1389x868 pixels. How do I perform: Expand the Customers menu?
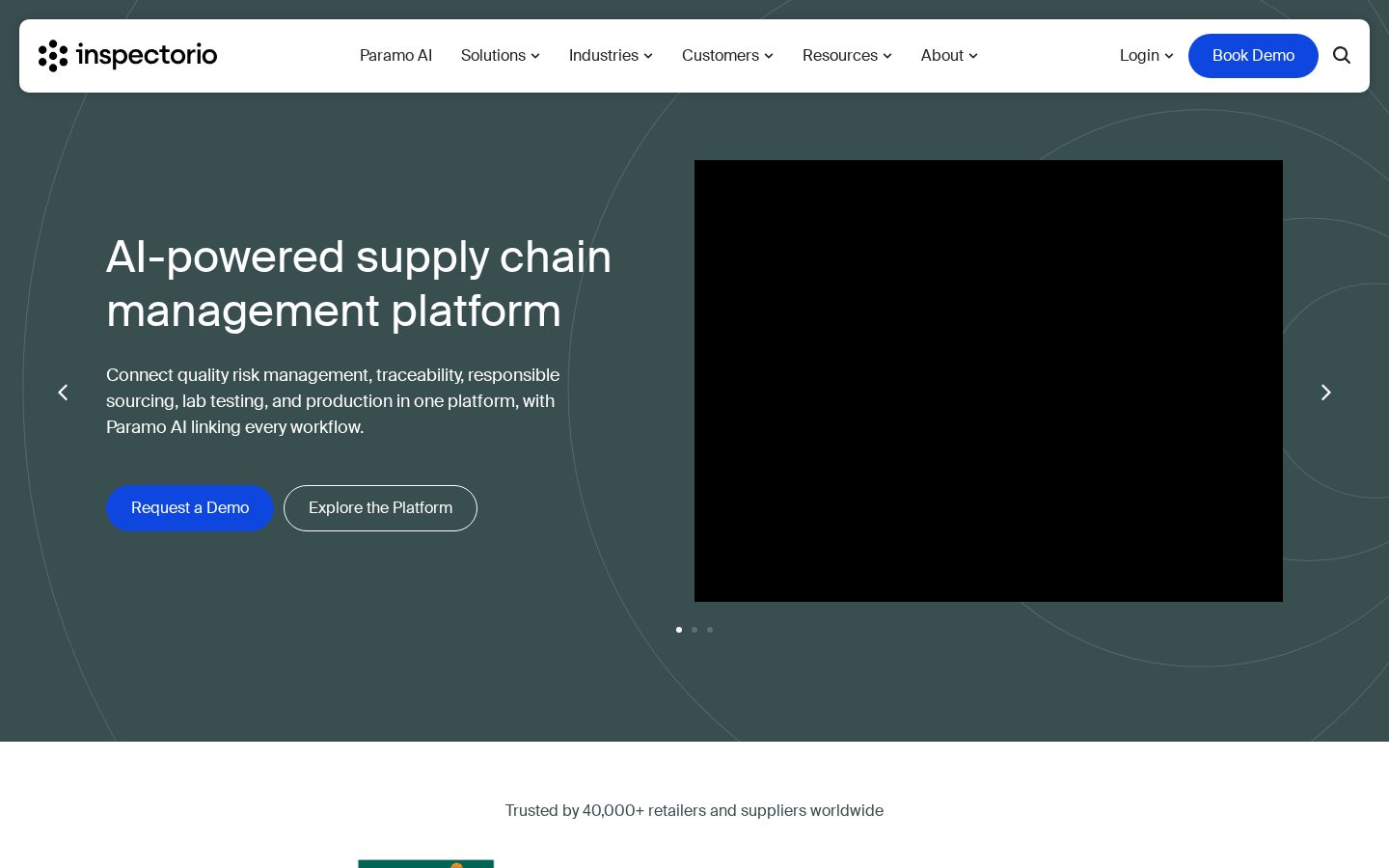point(727,55)
